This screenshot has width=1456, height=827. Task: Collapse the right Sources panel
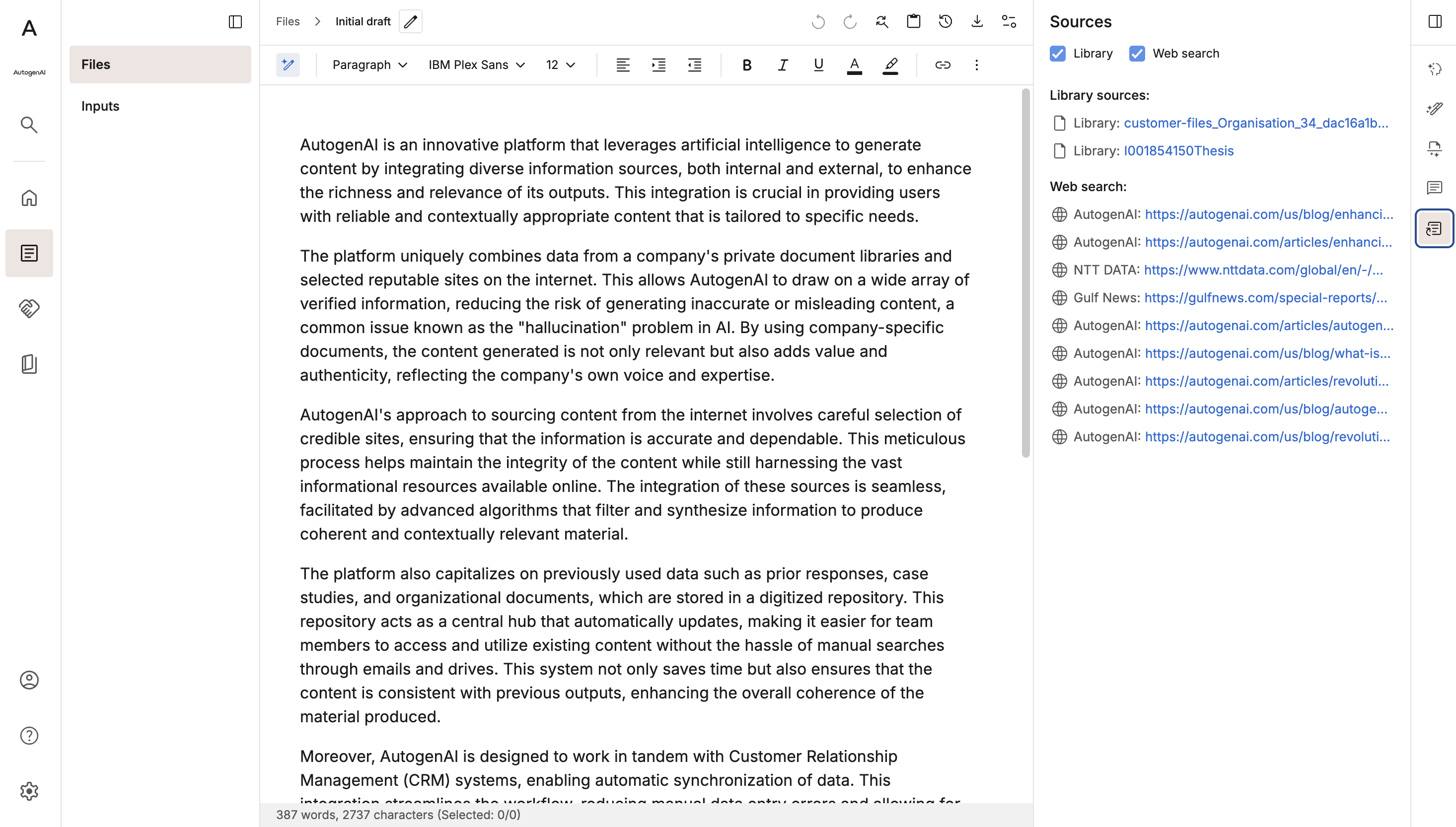(1435, 21)
